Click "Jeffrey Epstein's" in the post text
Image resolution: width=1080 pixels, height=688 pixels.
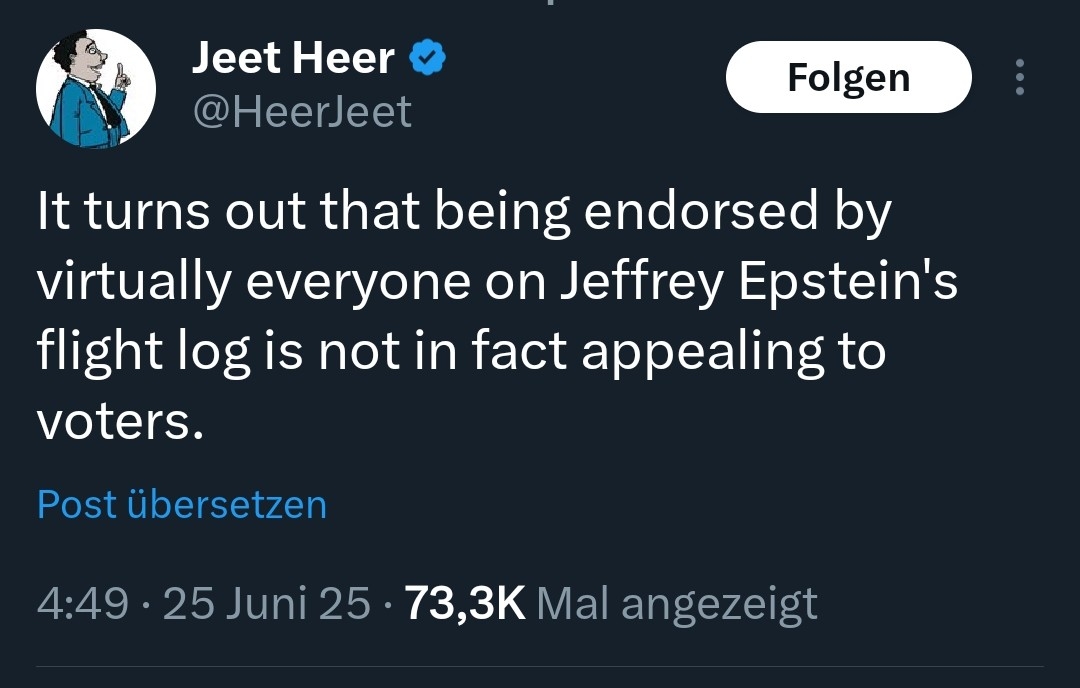coord(757,283)
